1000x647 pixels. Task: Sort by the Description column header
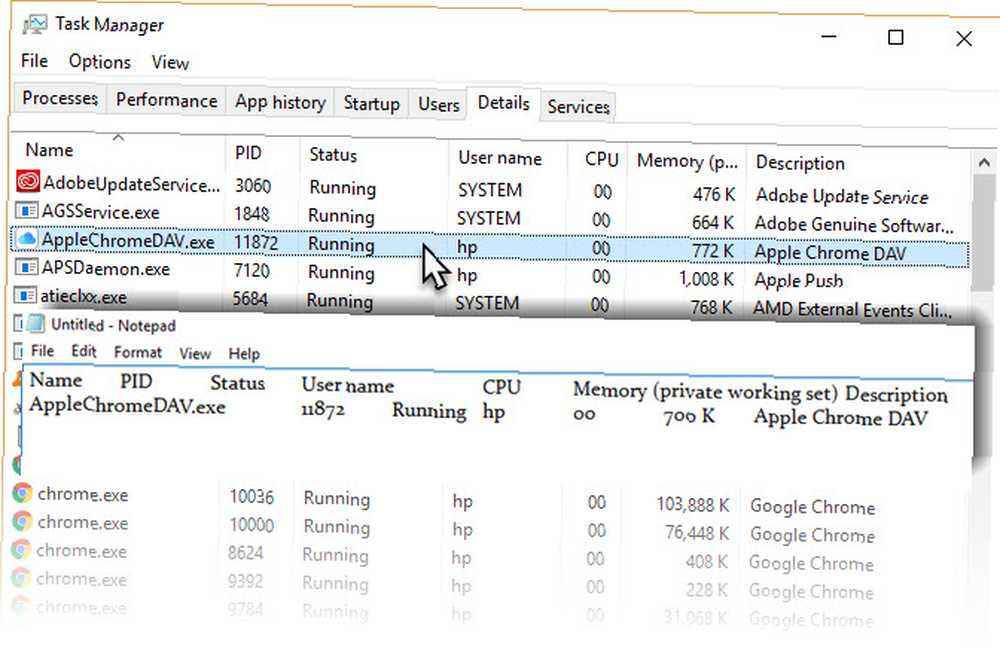[858, 163]
